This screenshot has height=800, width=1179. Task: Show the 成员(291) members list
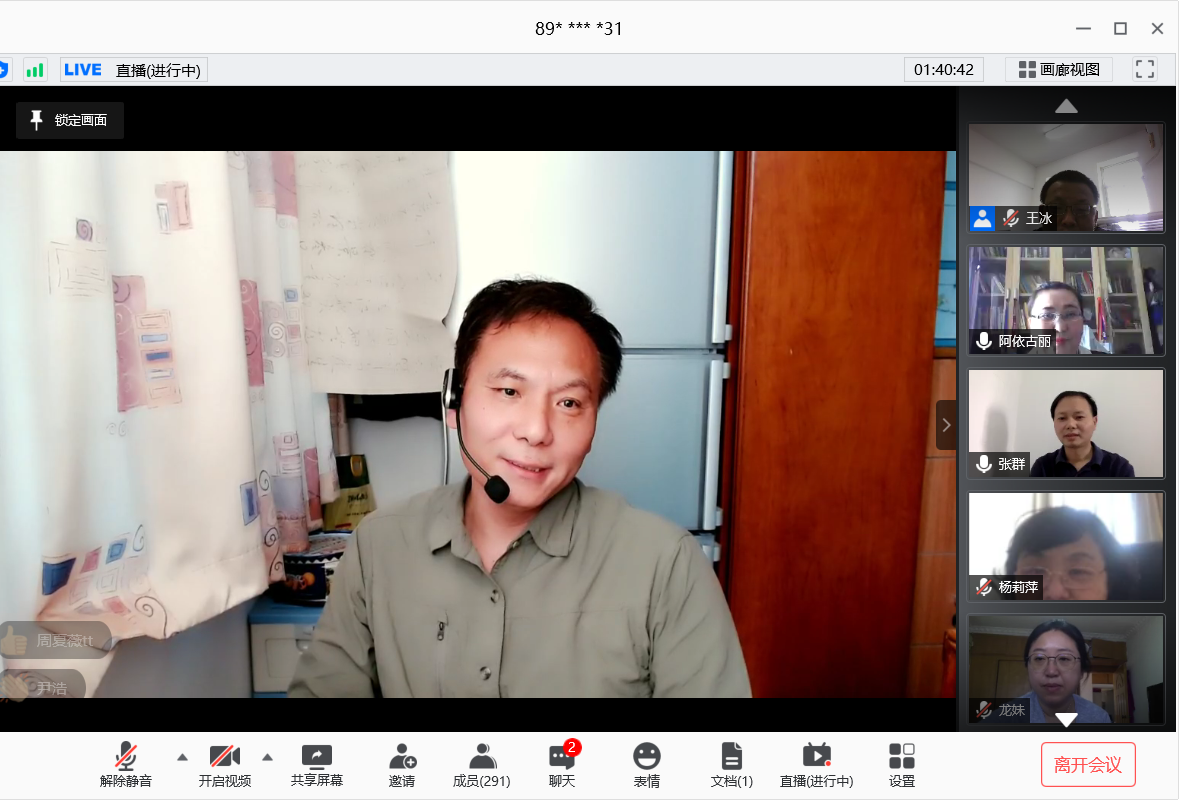(482, 765)
